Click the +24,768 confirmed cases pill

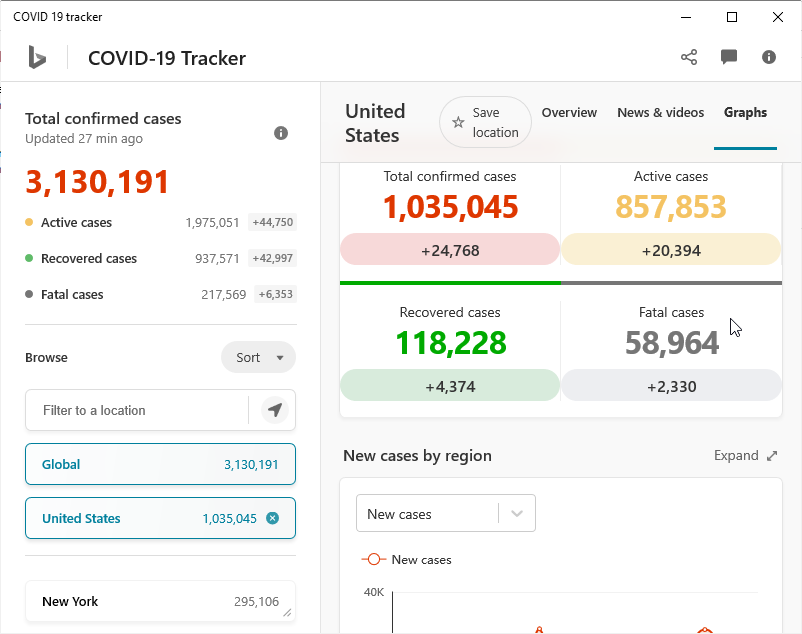pyautogui.click(x=450, y=250)
